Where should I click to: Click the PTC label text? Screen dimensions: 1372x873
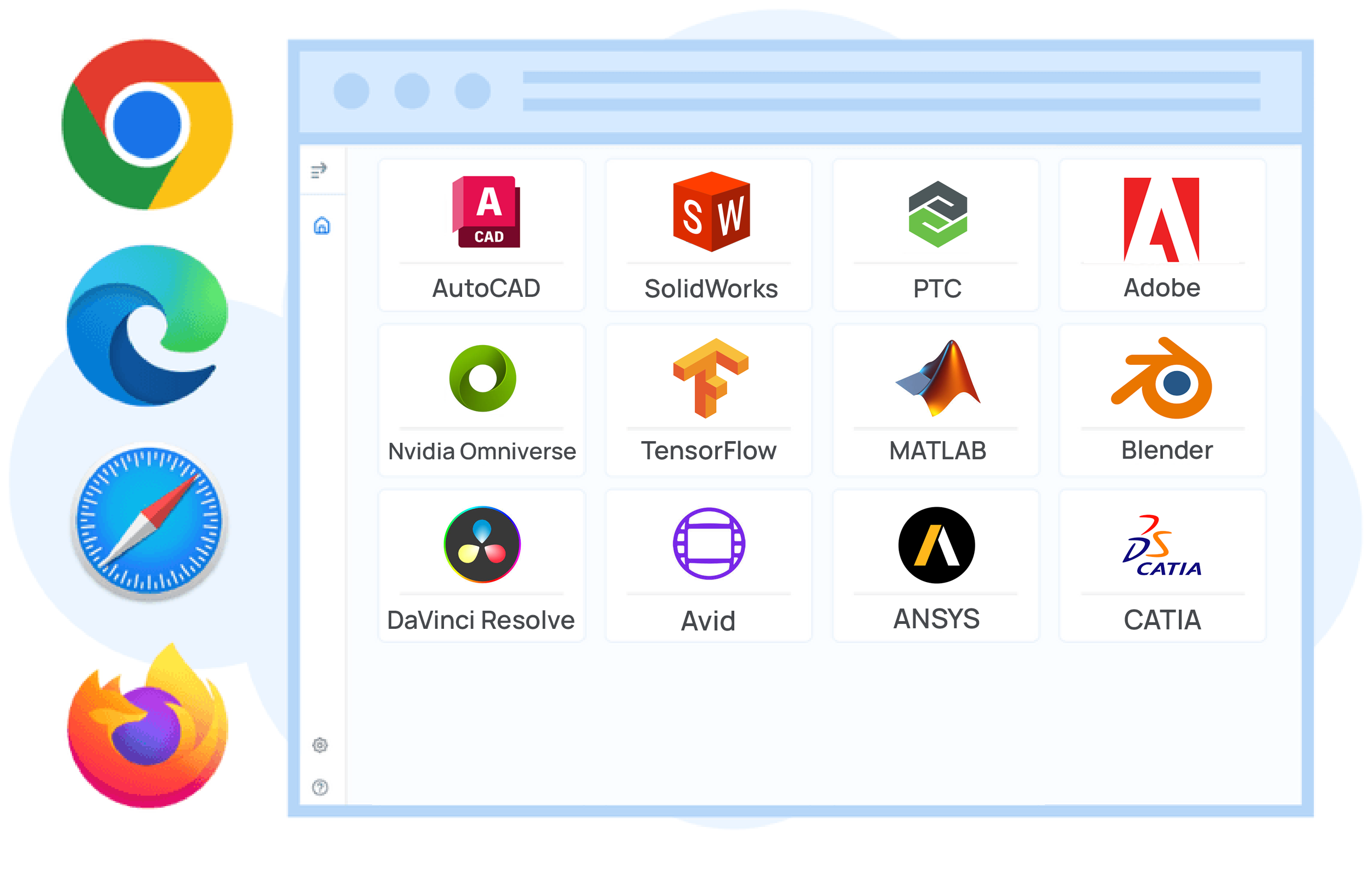[x=937, y=288]
